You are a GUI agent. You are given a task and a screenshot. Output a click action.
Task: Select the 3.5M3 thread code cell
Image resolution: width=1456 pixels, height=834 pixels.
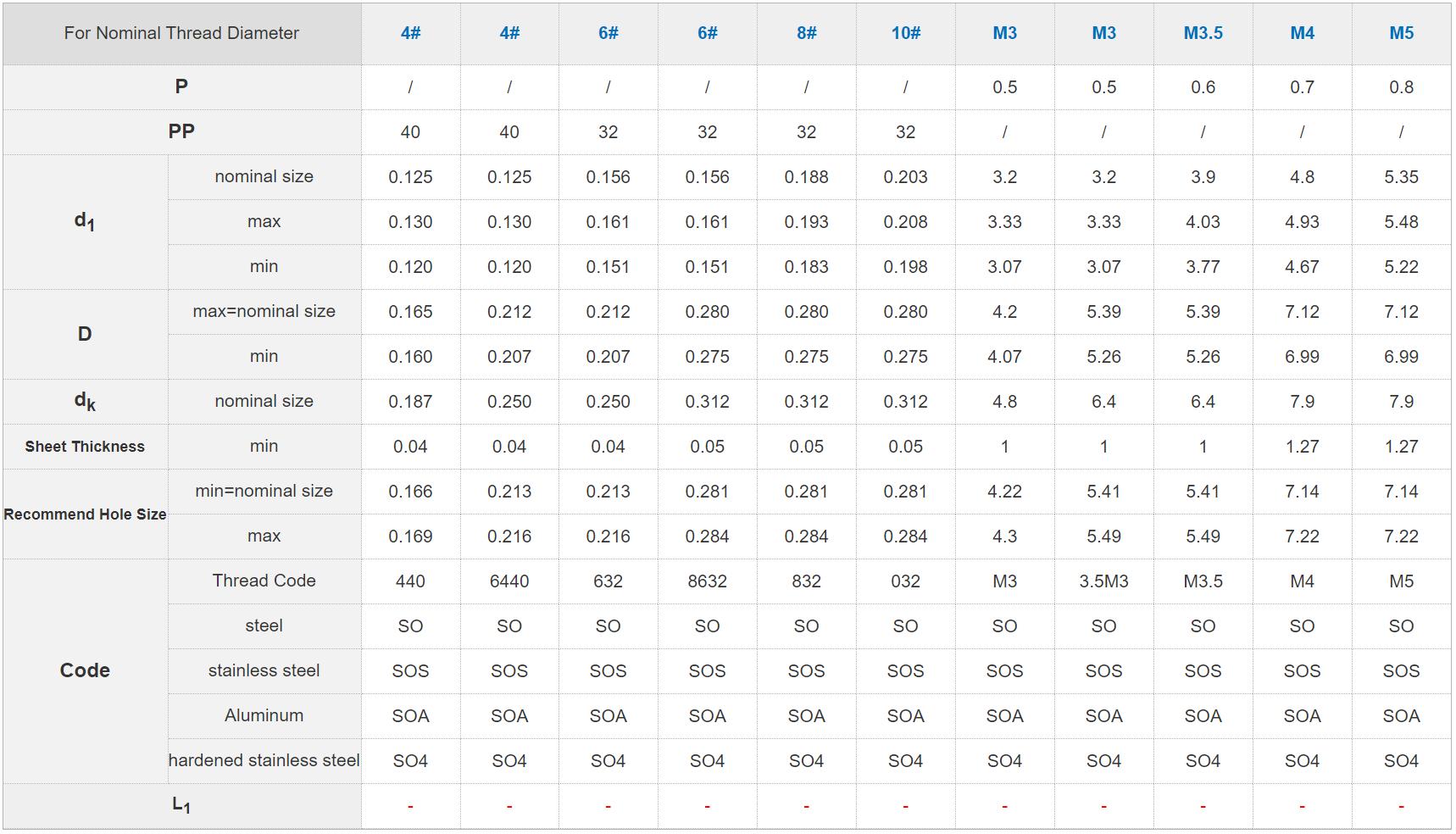1103,581
